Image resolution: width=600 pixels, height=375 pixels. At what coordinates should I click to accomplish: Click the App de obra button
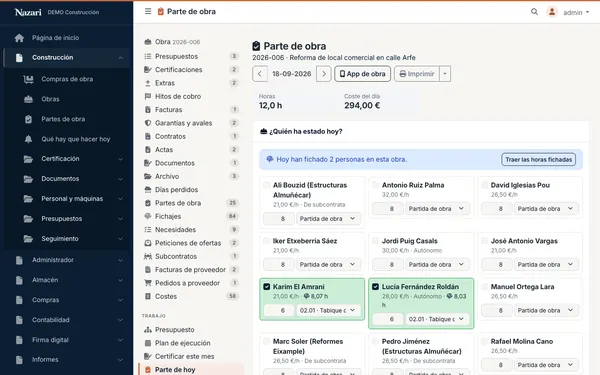point(362,74)
